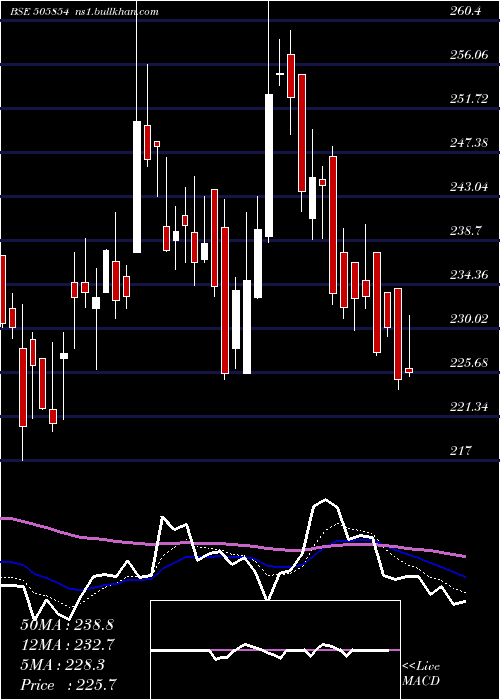The image size is (500, 700).
Task: Click the 260.4 price axis label
Action: (x=466, y=11)
